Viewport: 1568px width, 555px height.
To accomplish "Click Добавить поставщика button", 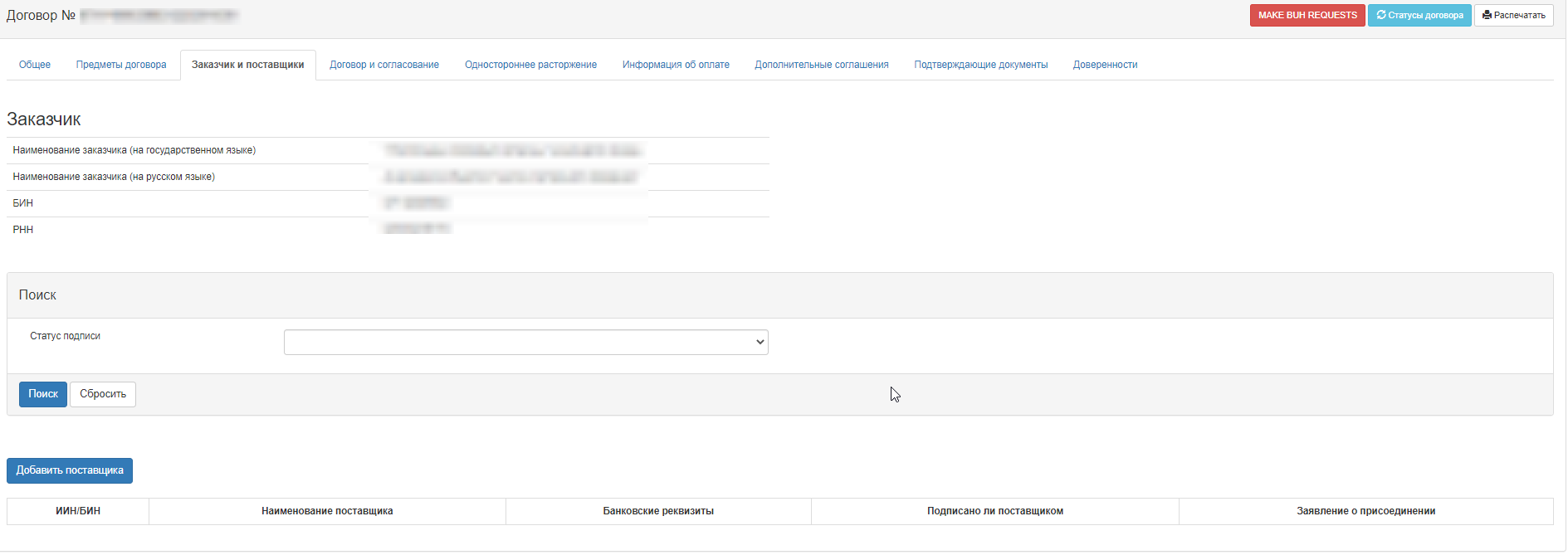I will pyautogui.click(x=70, y=470).
